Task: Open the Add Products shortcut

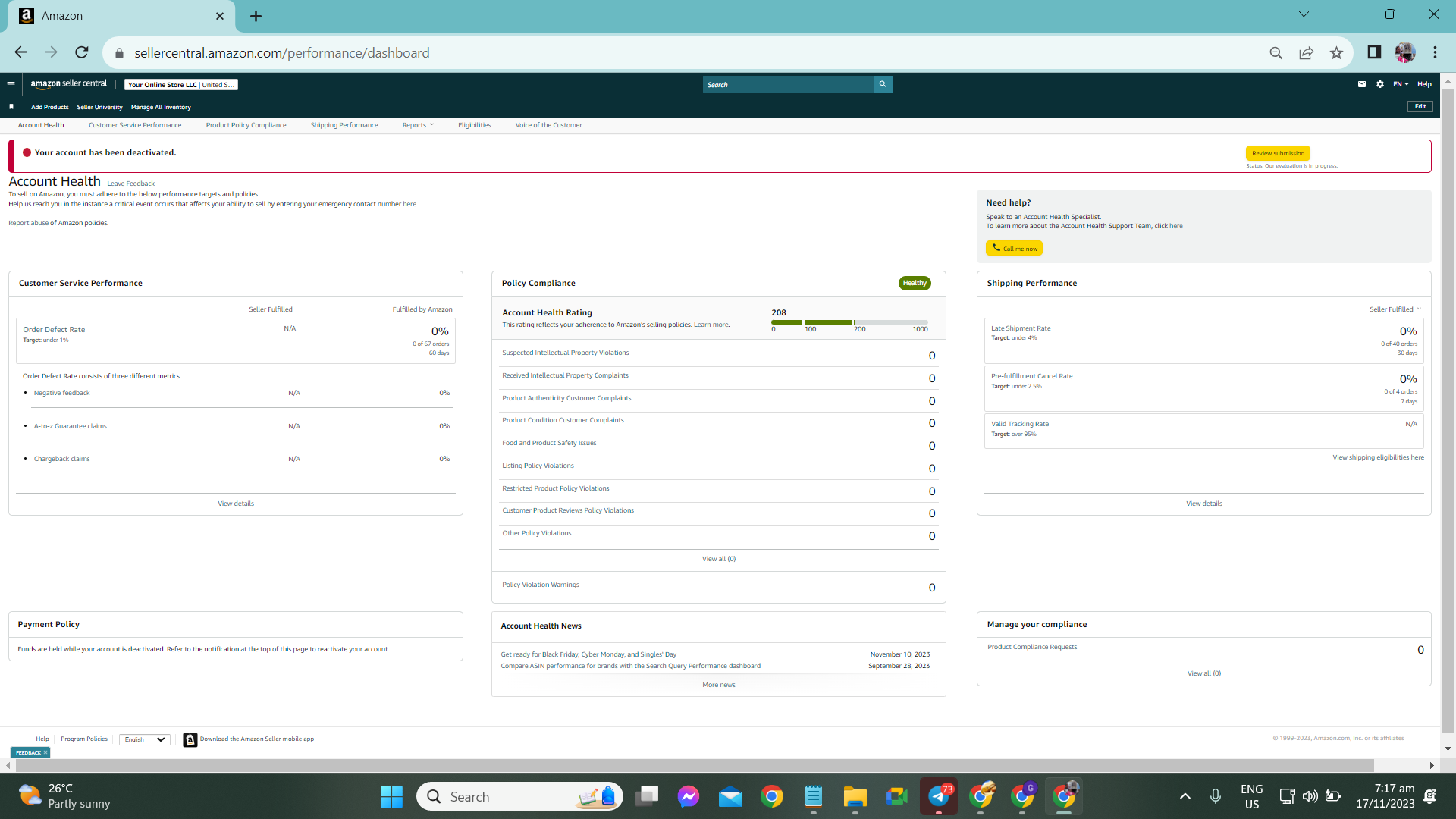Action: [x=50, y=107]
